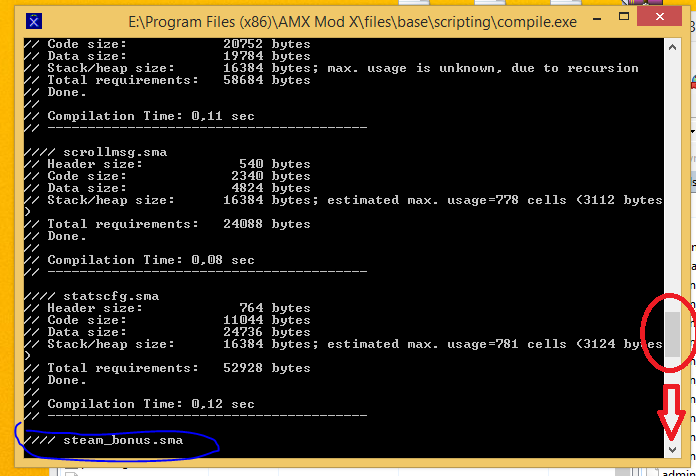
Task: Click the compile.exe path in the title bar
Action: pyautogui.click(x=352, y=21)
